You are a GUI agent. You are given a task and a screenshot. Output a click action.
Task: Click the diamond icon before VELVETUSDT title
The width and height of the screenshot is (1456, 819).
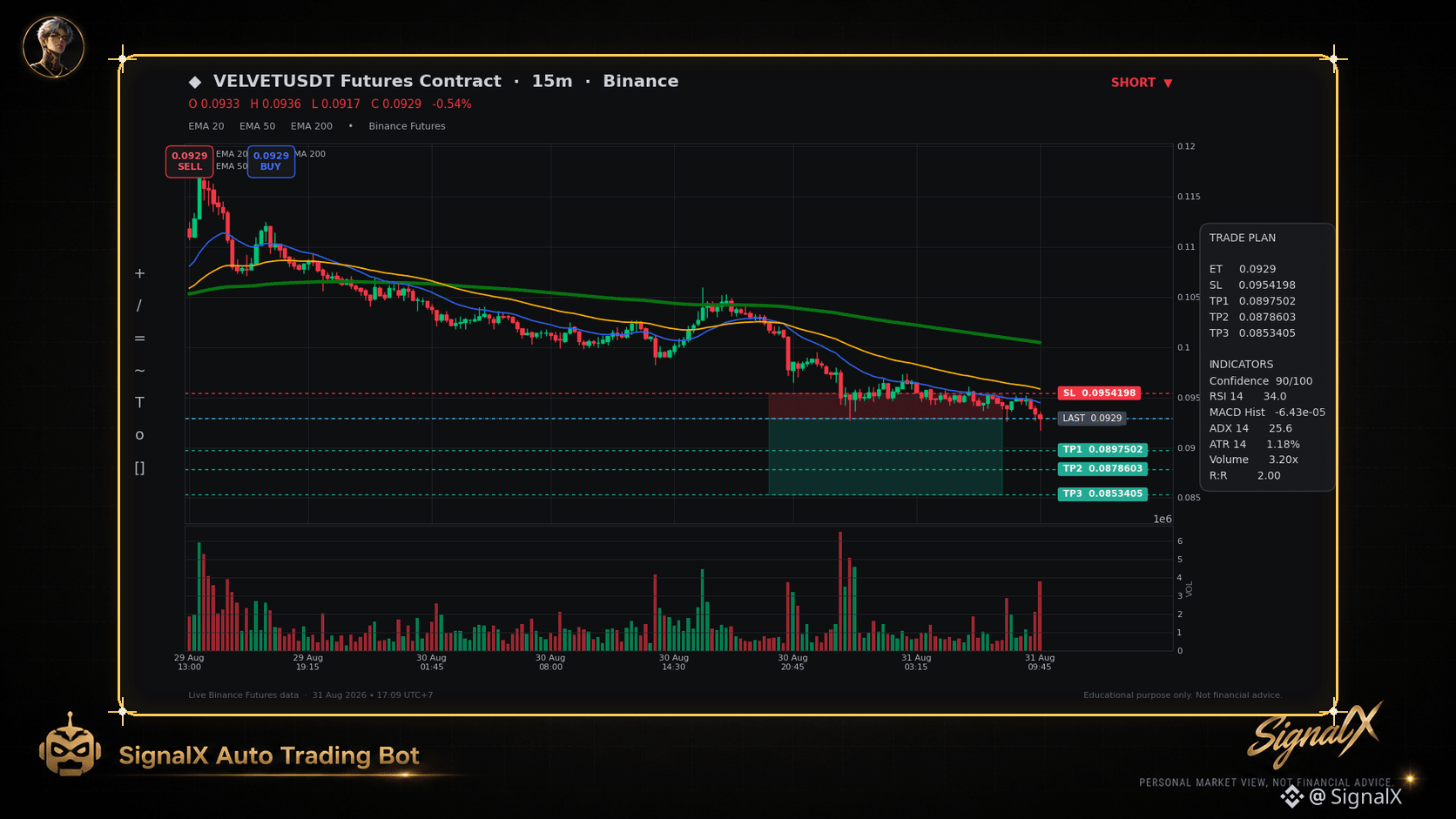click(x=195, y=82)
